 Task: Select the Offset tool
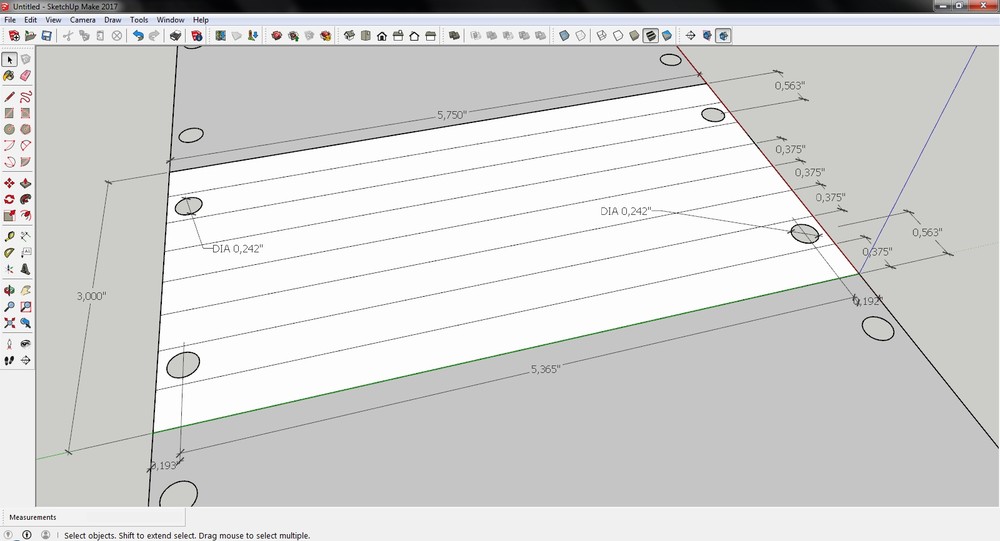click(26, 216)
